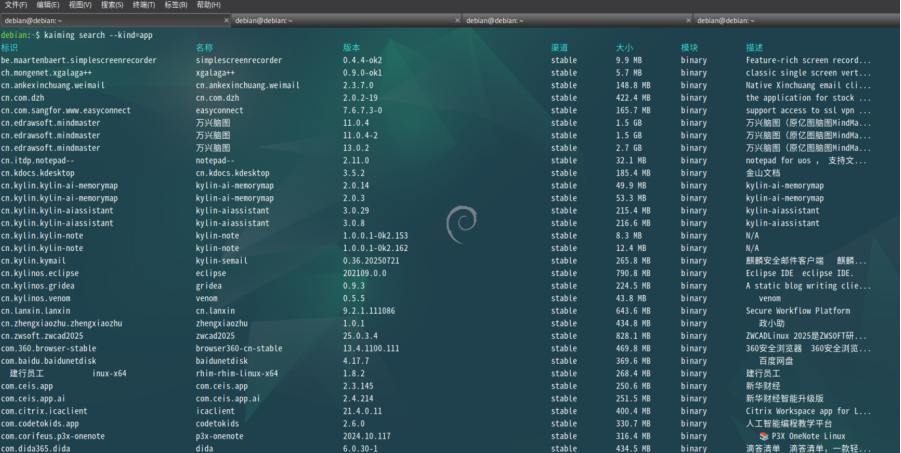The height and width of the screenshot is (453, 901).
Task: Open the 标签(B) menu
Action: tap(176, 5)
